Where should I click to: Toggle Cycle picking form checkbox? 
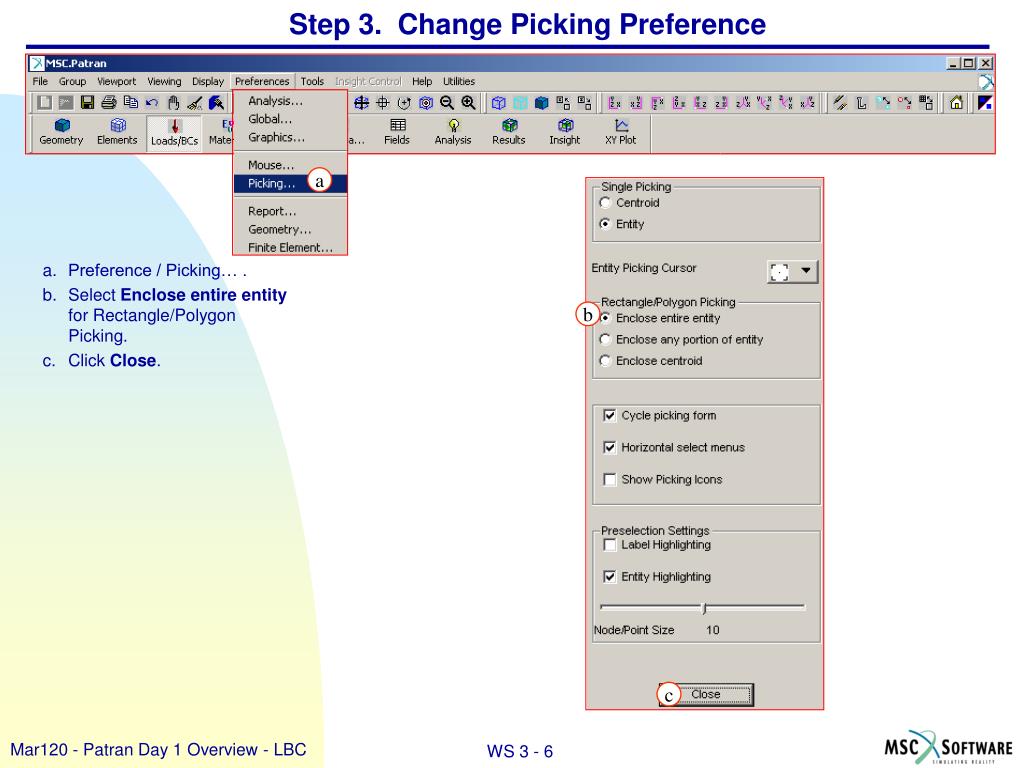[609, 415]
